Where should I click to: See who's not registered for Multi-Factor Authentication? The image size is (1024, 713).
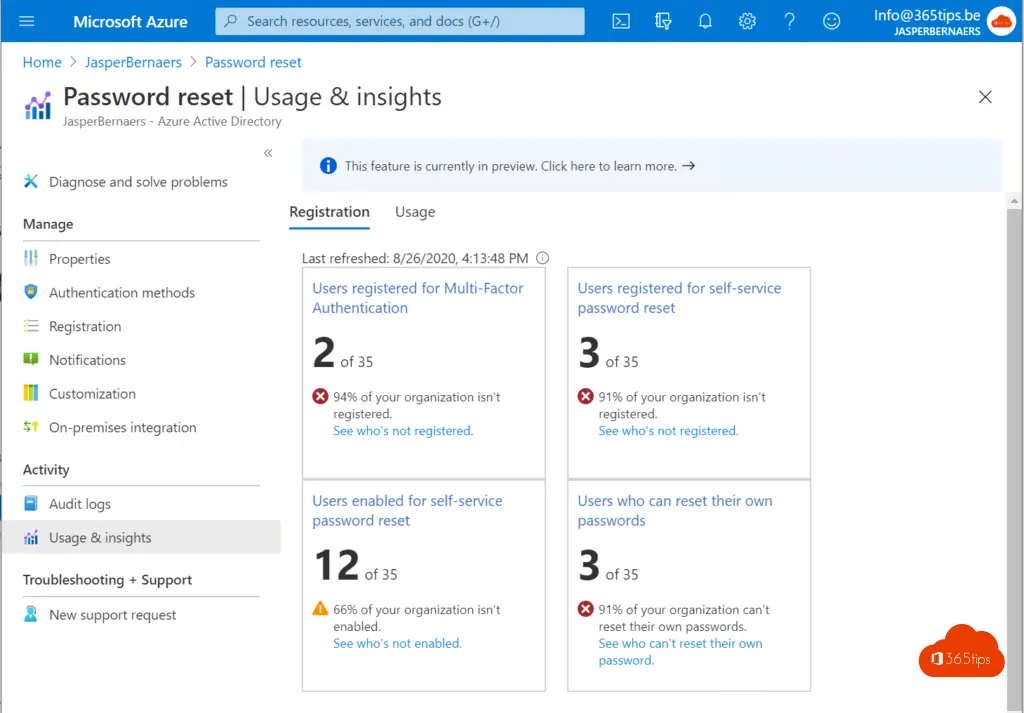tap(403, 430)
